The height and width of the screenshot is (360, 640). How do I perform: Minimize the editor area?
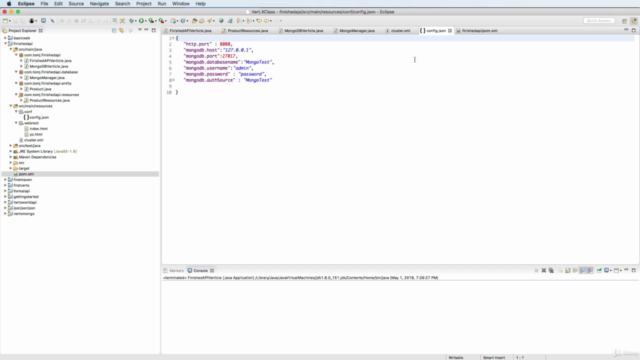pos(626,30)
